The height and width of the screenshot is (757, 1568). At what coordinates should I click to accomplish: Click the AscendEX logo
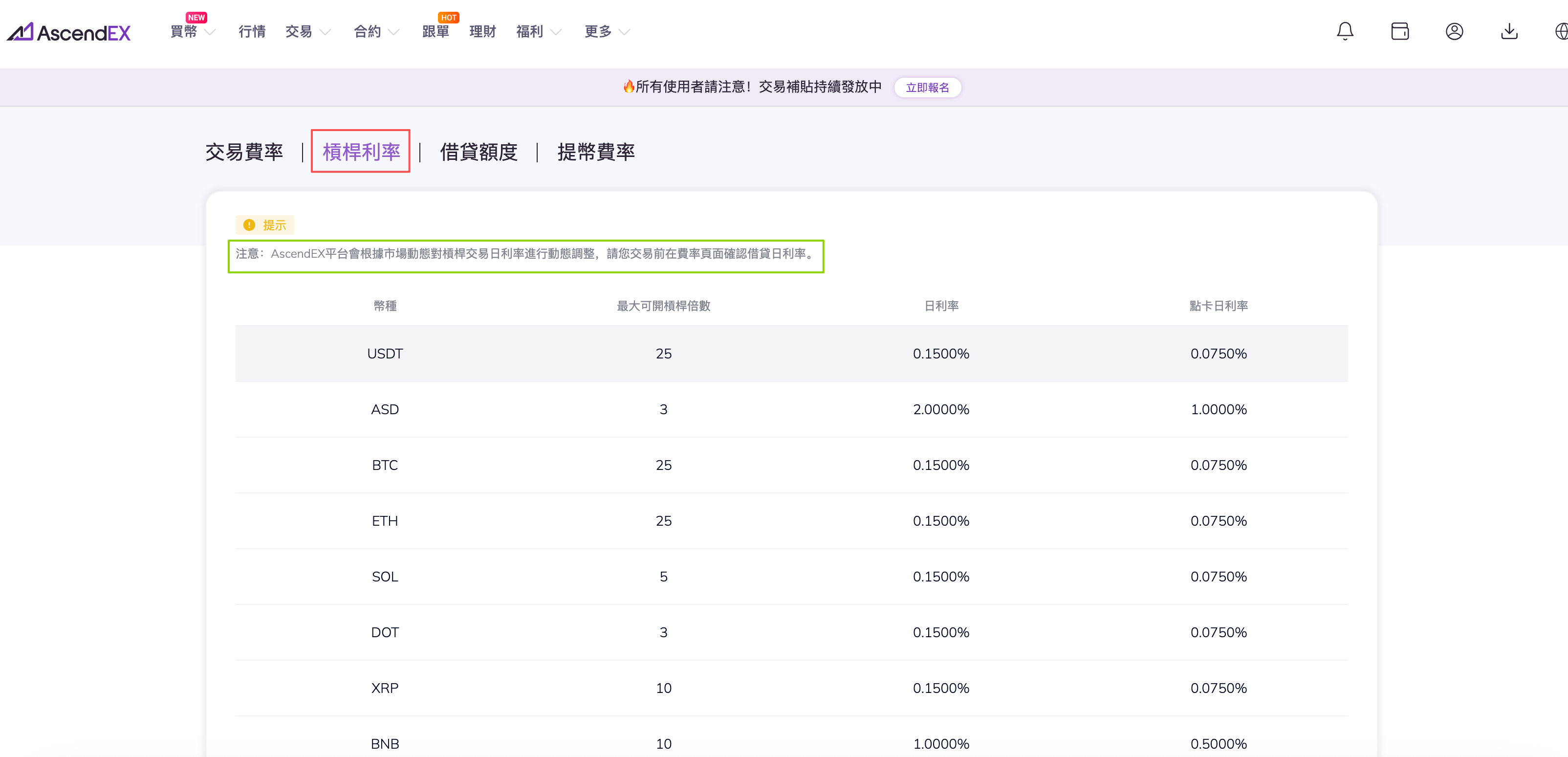point(69,32)
